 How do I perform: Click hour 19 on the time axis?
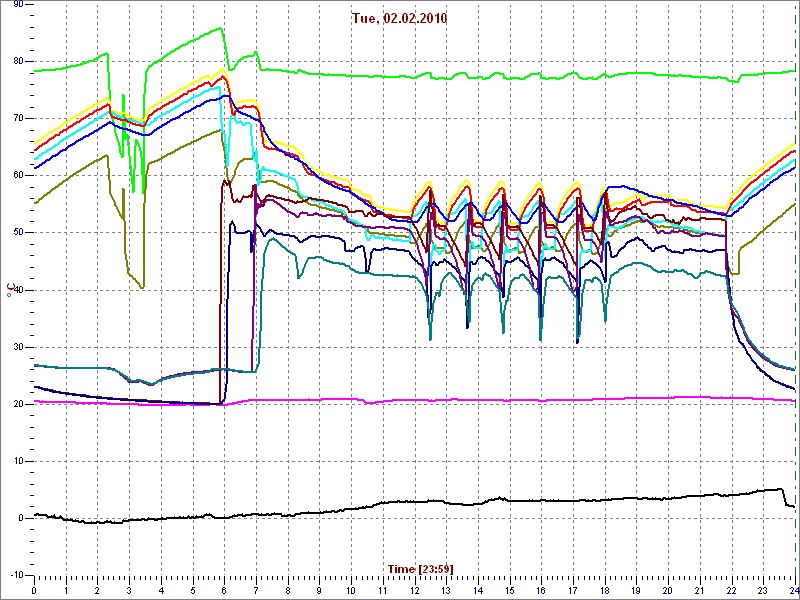point(636,589)
